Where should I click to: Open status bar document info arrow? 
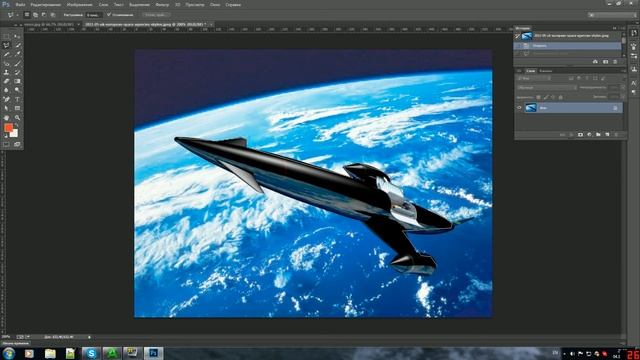pyautogui.click(x=89, y=337)
